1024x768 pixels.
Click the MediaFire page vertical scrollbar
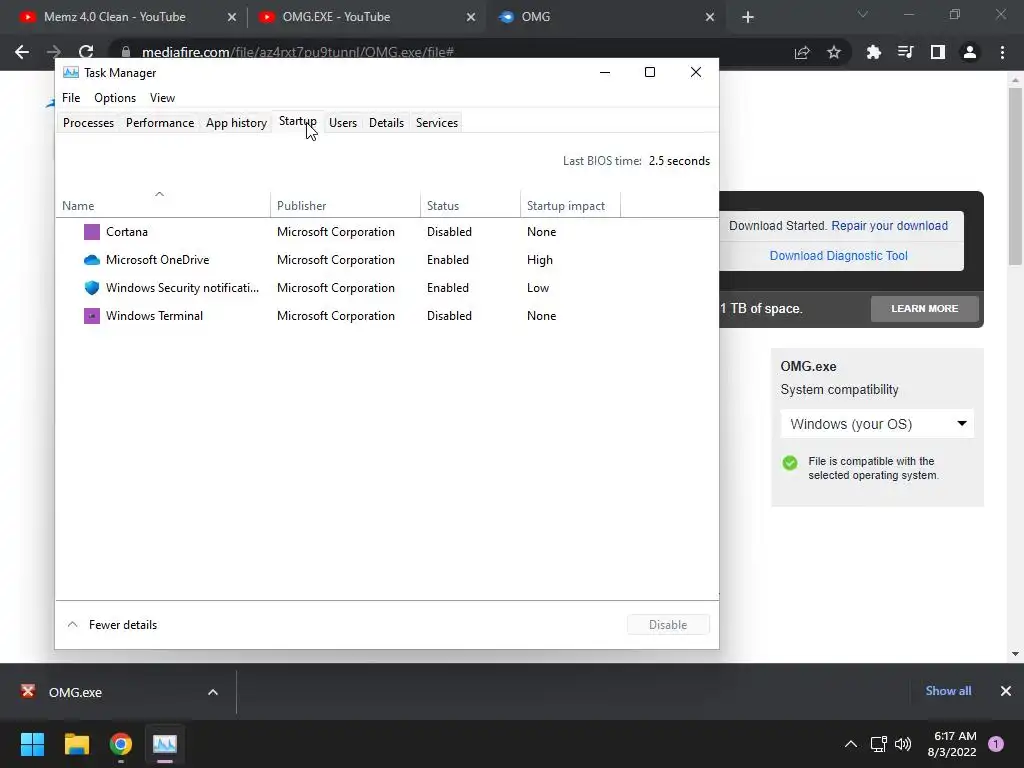point(1015,178)
